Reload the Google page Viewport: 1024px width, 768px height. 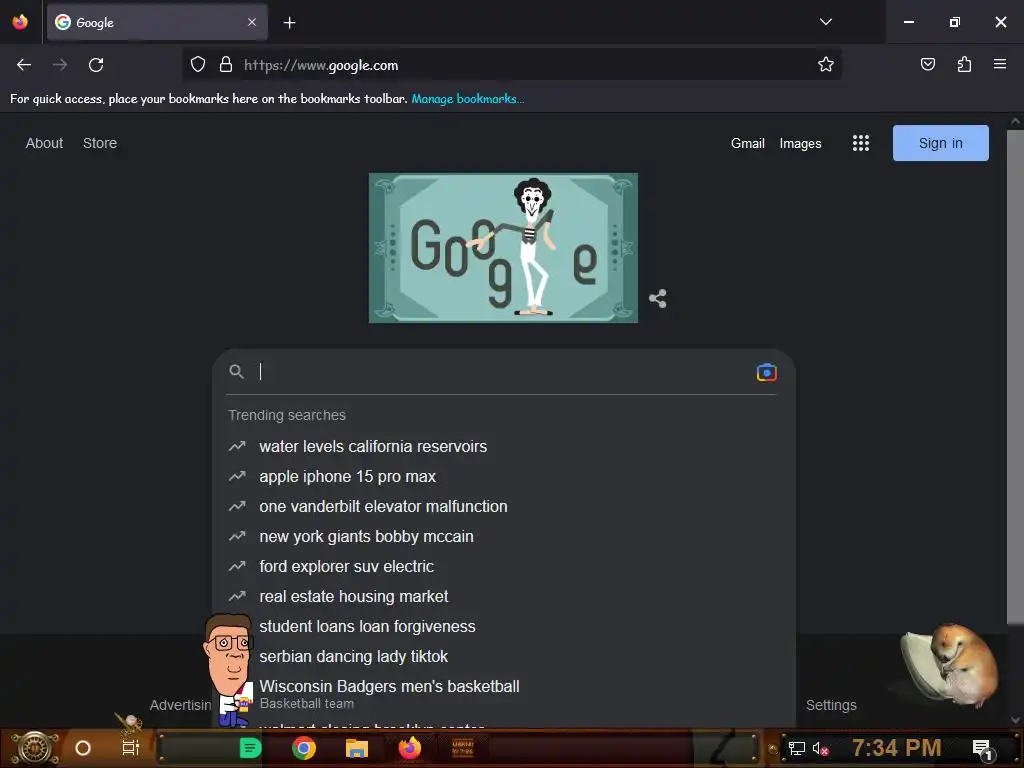tap(96, 65)
